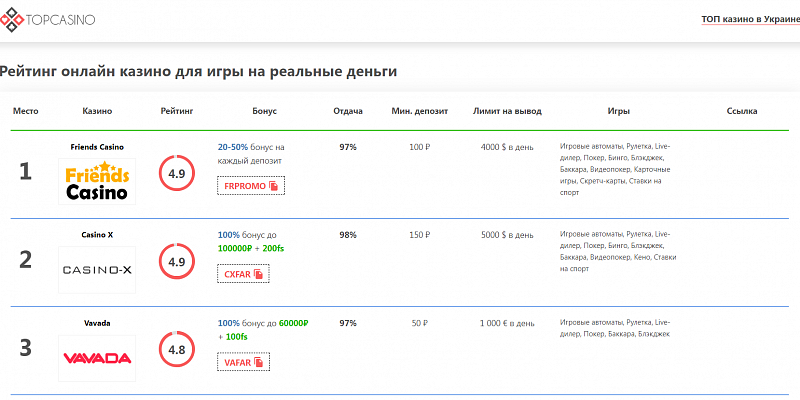Click the CXFAR promo code button

tap(243, 274)
